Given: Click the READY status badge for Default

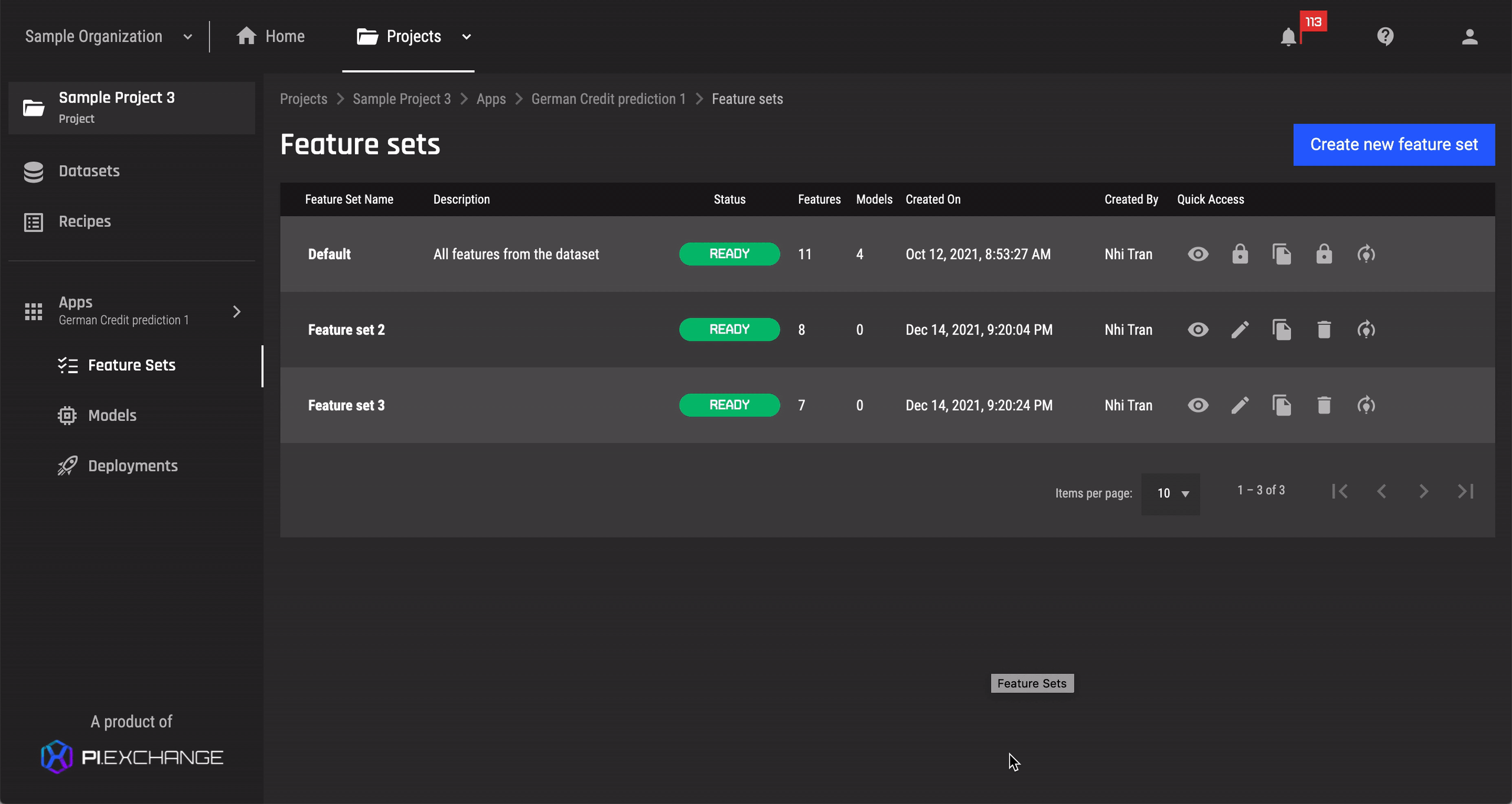Looking at the screenshot, I should click(729, 254).
